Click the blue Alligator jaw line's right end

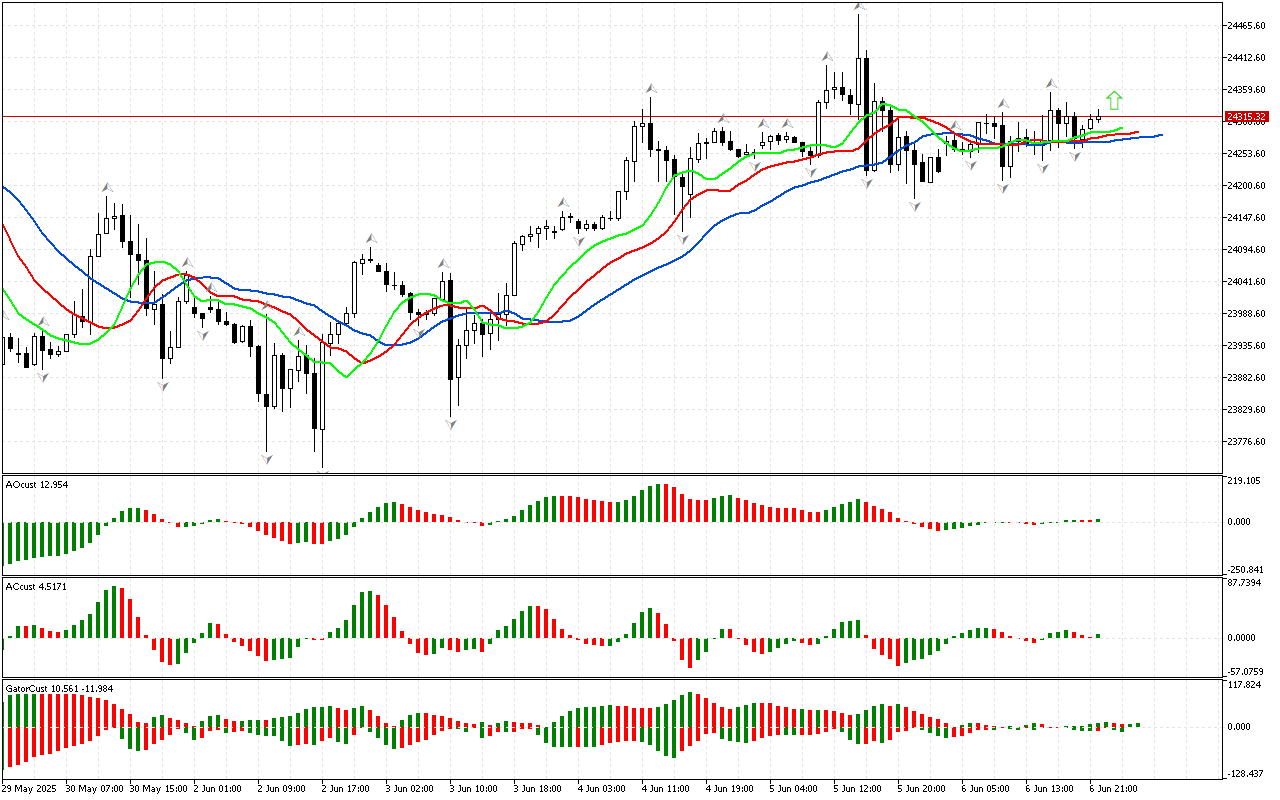[x=1158, y=135]
